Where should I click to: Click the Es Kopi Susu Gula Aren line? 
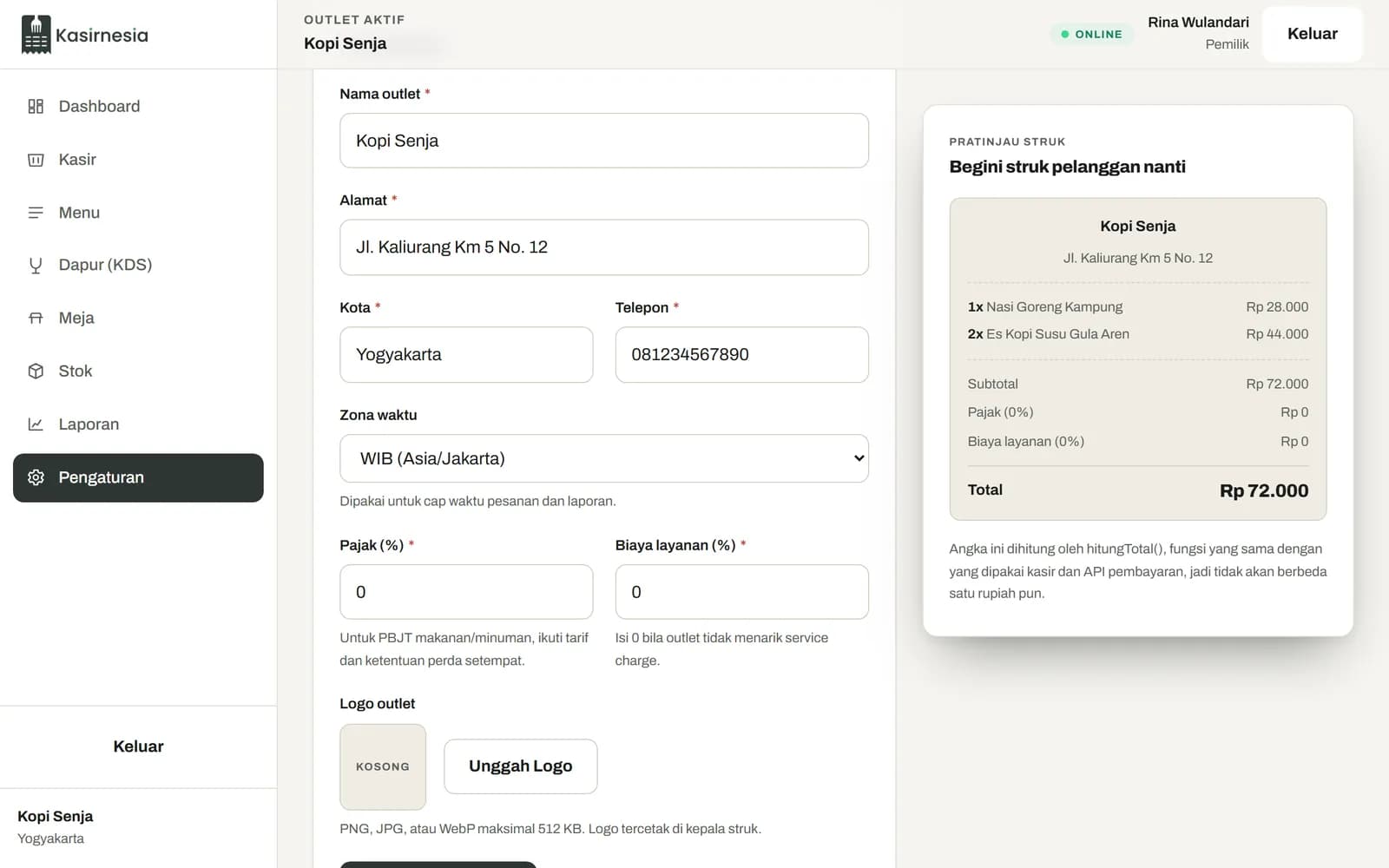1138,334
